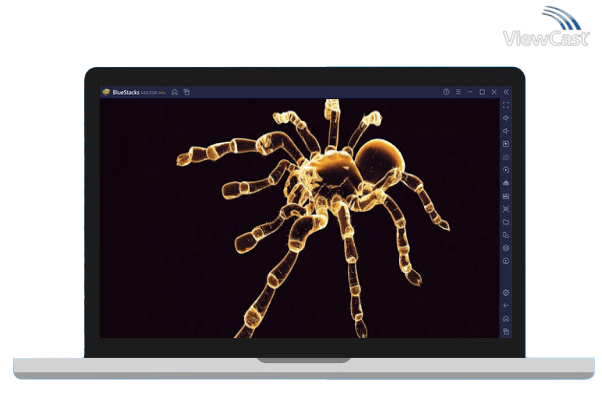Click the volume up sidebar icon
This screenshot has height=414, width=602.
pos(506,118)
